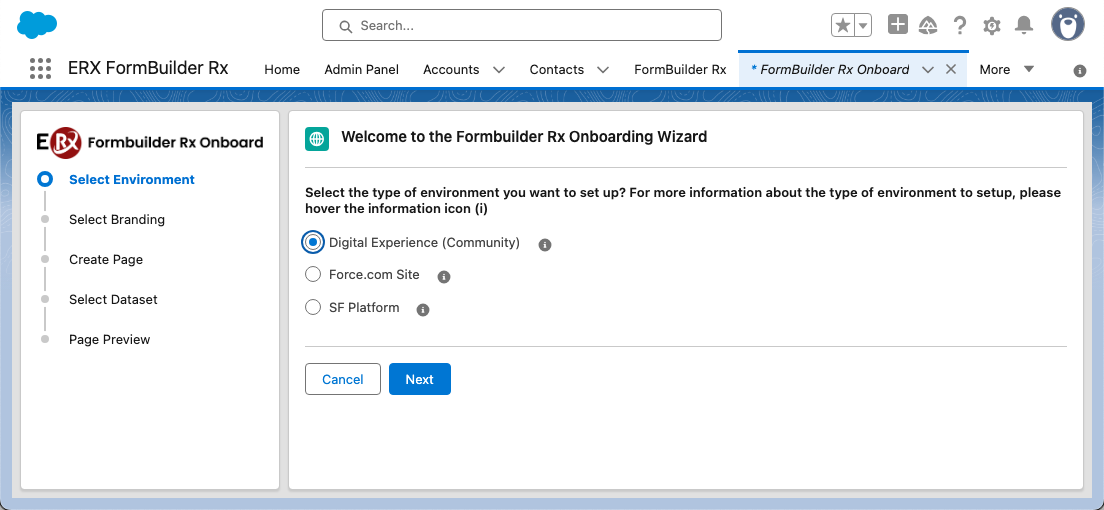The width and height of the screenshot is (1104, 510).
Task: View the notifications bell
Action: tap(1024, 25)
